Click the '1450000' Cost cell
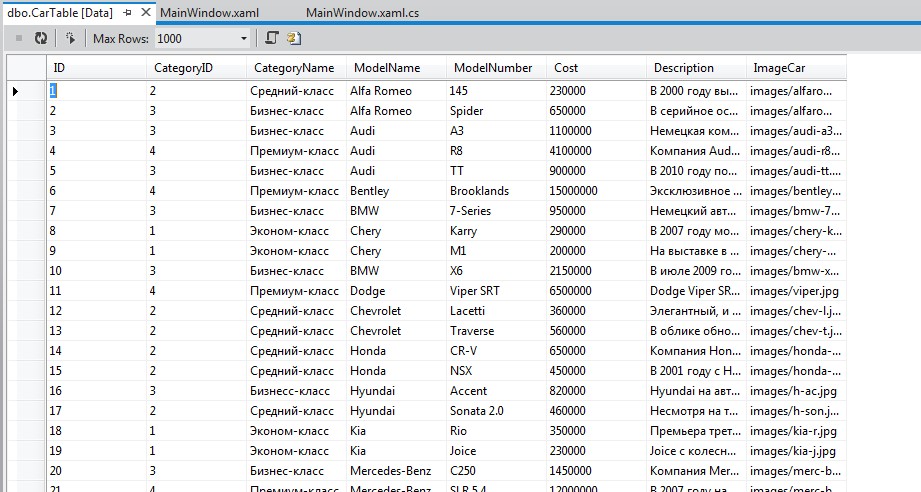921x492 pixels. click(x=596, y=470)
